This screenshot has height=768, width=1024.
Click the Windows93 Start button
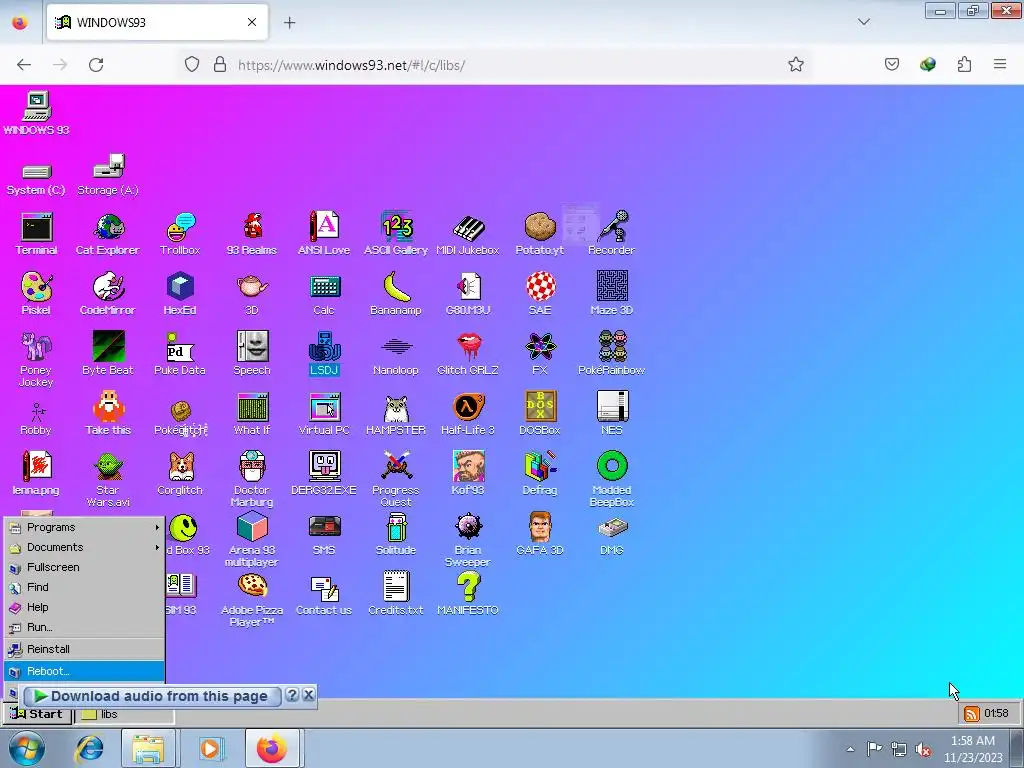coord(37,714)
